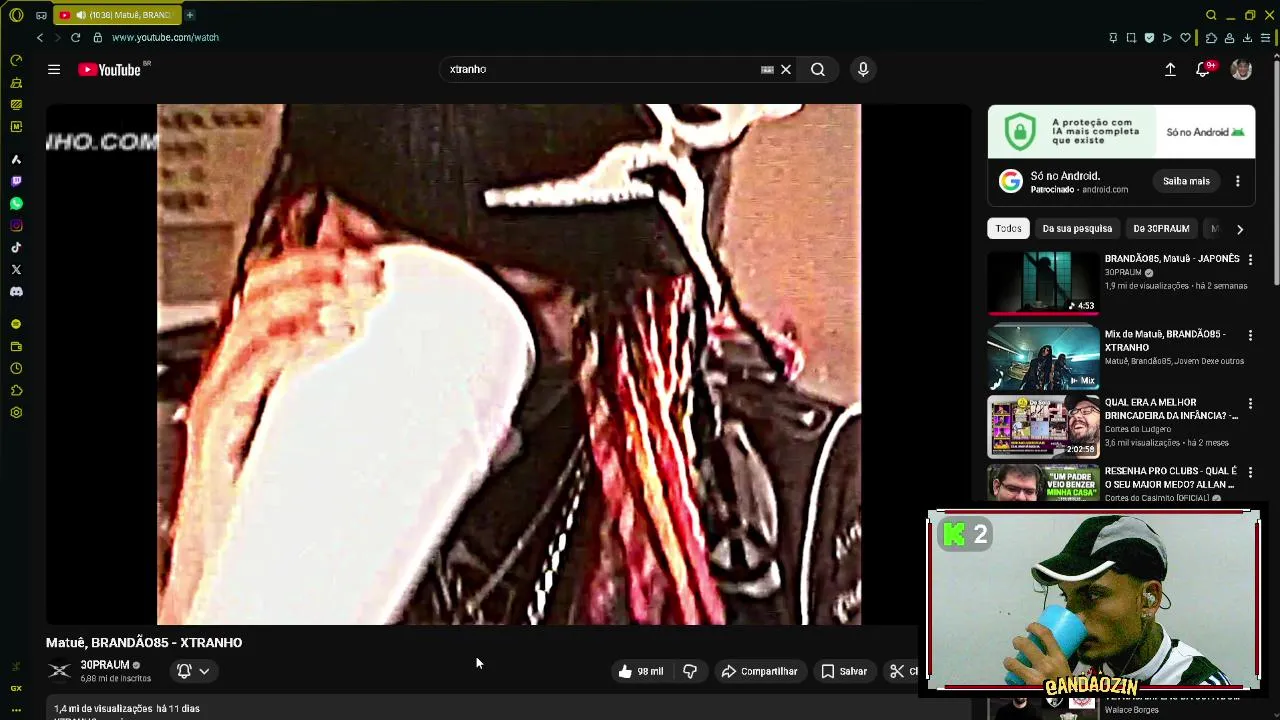Open YouTube create/upload button
Image resolution: width=1280 pixels, height=720 pixels.
(x=1170, y=69)
